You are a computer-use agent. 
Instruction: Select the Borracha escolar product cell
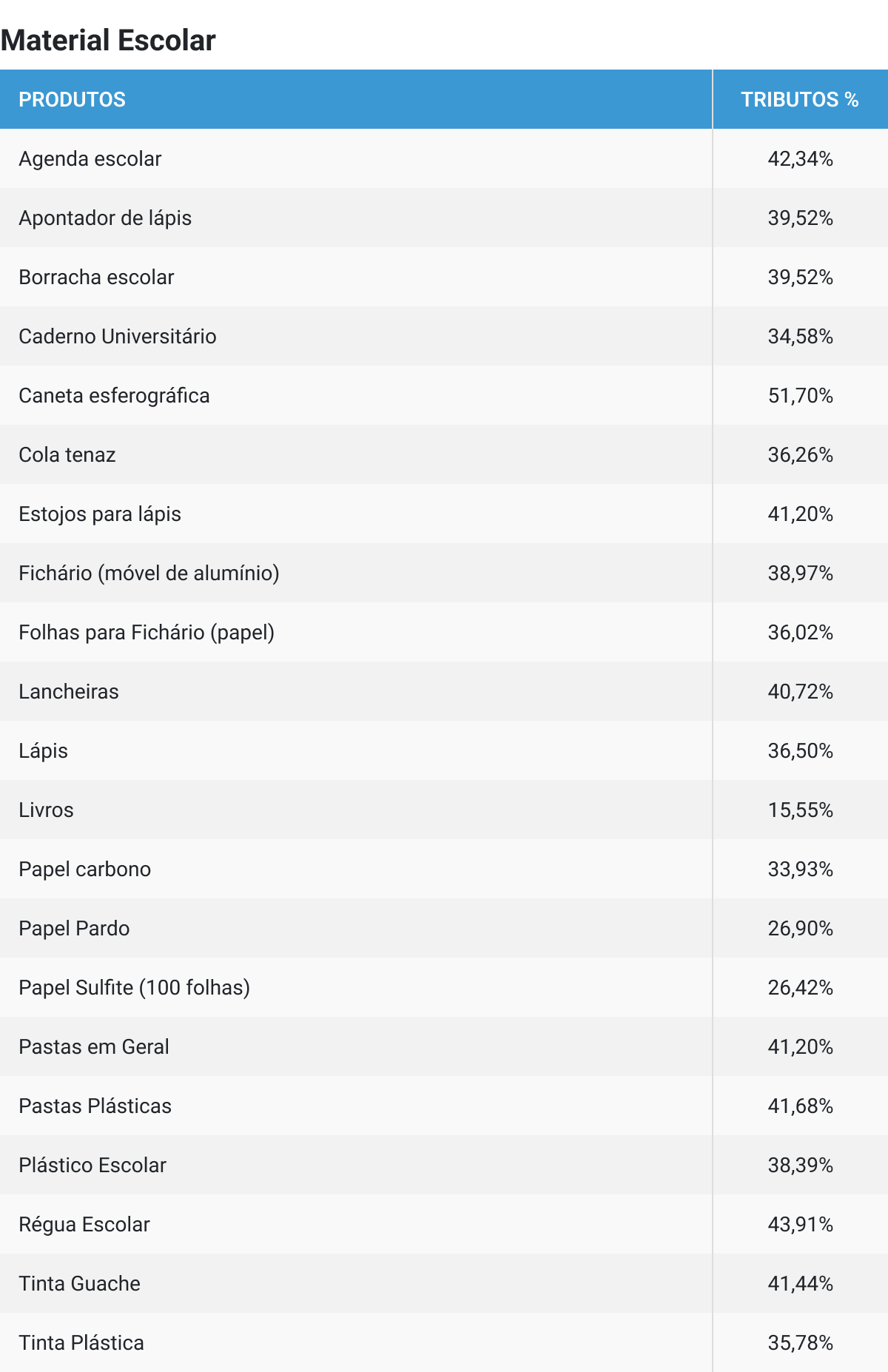point(96,277)
